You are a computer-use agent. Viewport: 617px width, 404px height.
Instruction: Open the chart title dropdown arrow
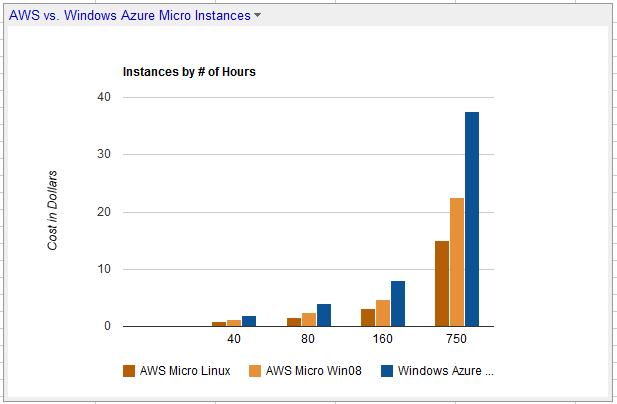click(x=257, y=15)
